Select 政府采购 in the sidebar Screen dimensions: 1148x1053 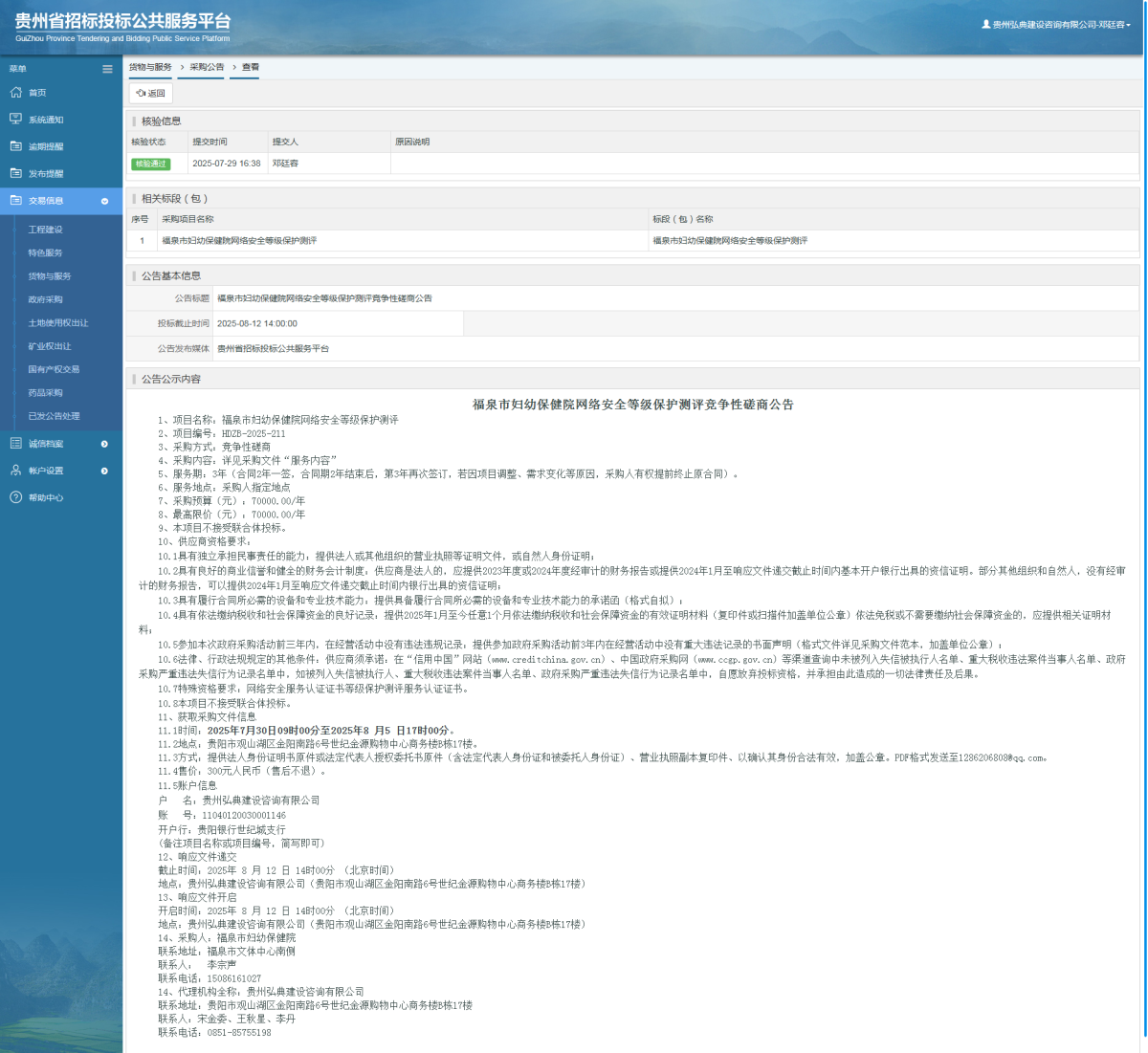point(45,299)
